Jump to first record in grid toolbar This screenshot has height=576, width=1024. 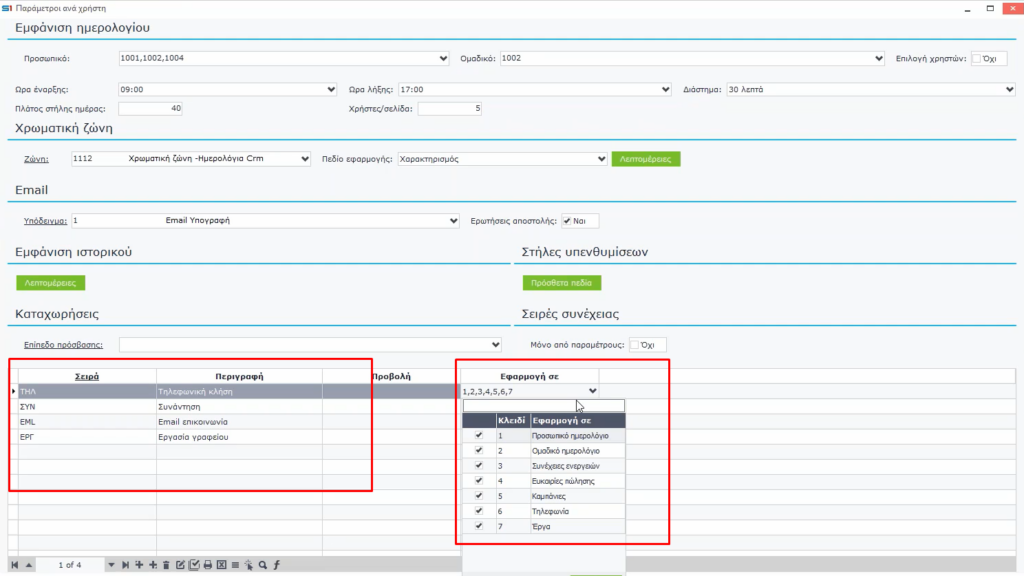click(x=14, y=565)
